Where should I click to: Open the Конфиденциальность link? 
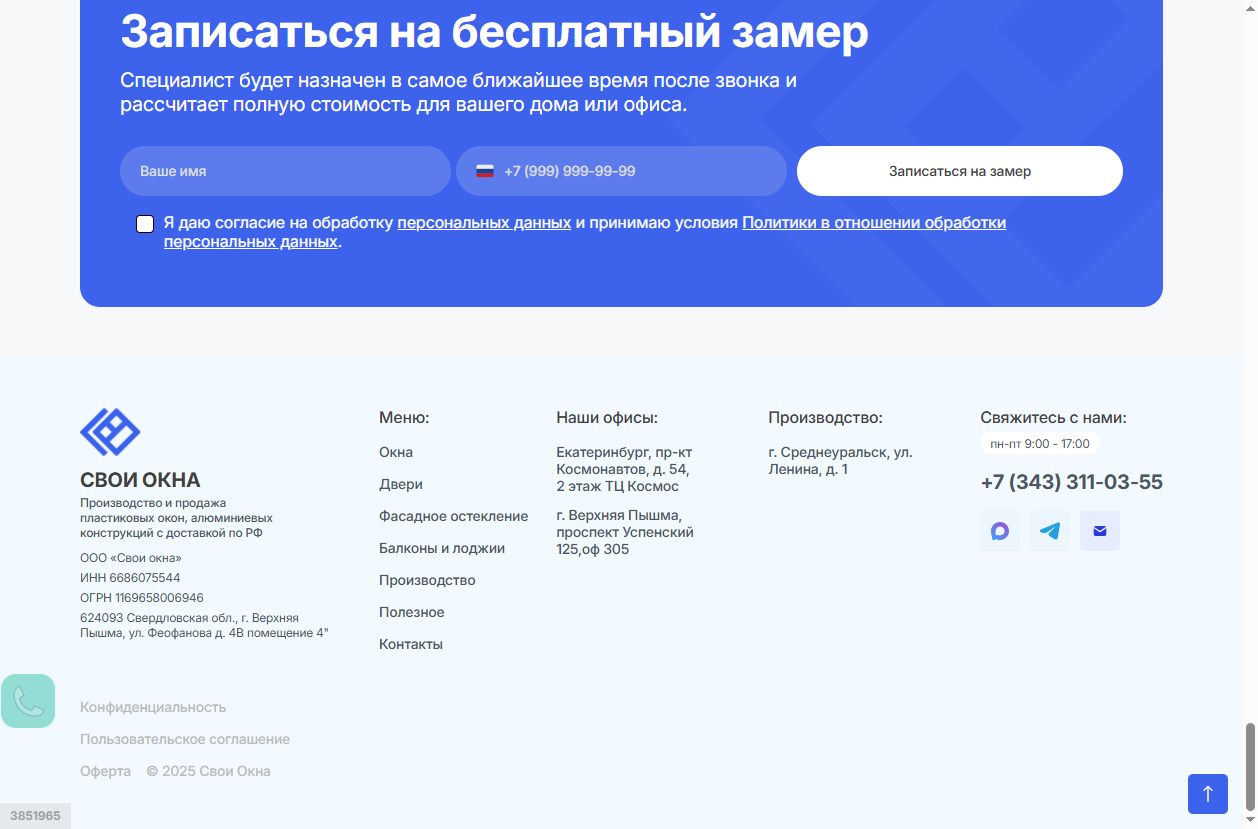[153, 707]
